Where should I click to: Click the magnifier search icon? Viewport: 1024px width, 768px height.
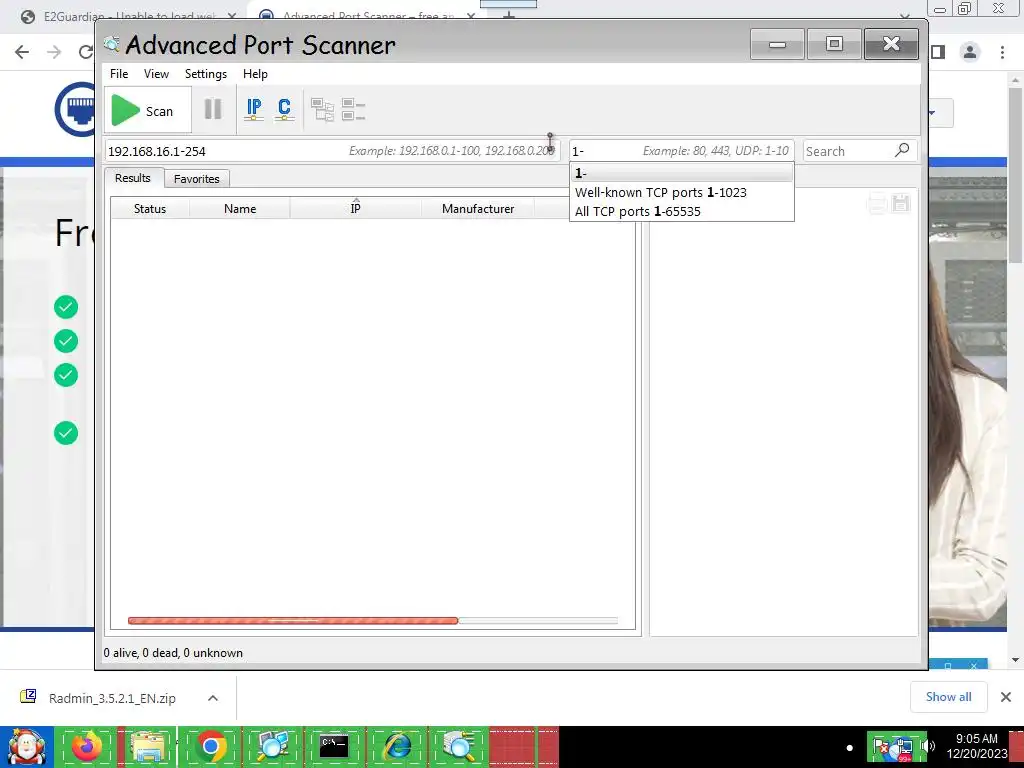point(902,150)
